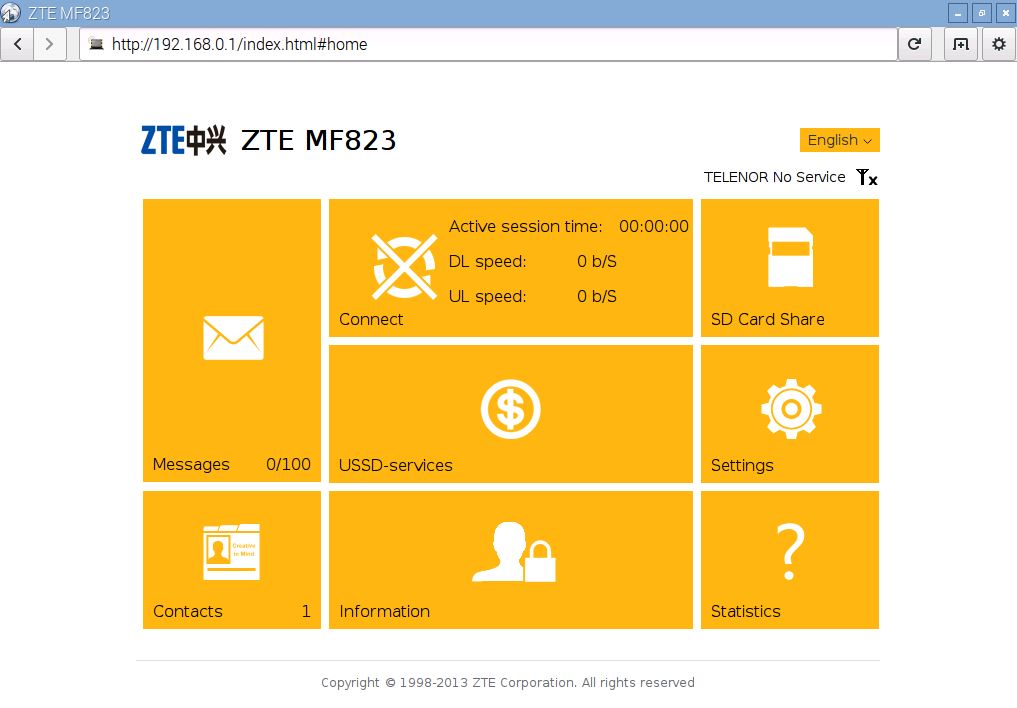The width and height of the screenshot is (1017, 708).
Task: Open Statistics question mark icon
Action: [x=790, y=552]
